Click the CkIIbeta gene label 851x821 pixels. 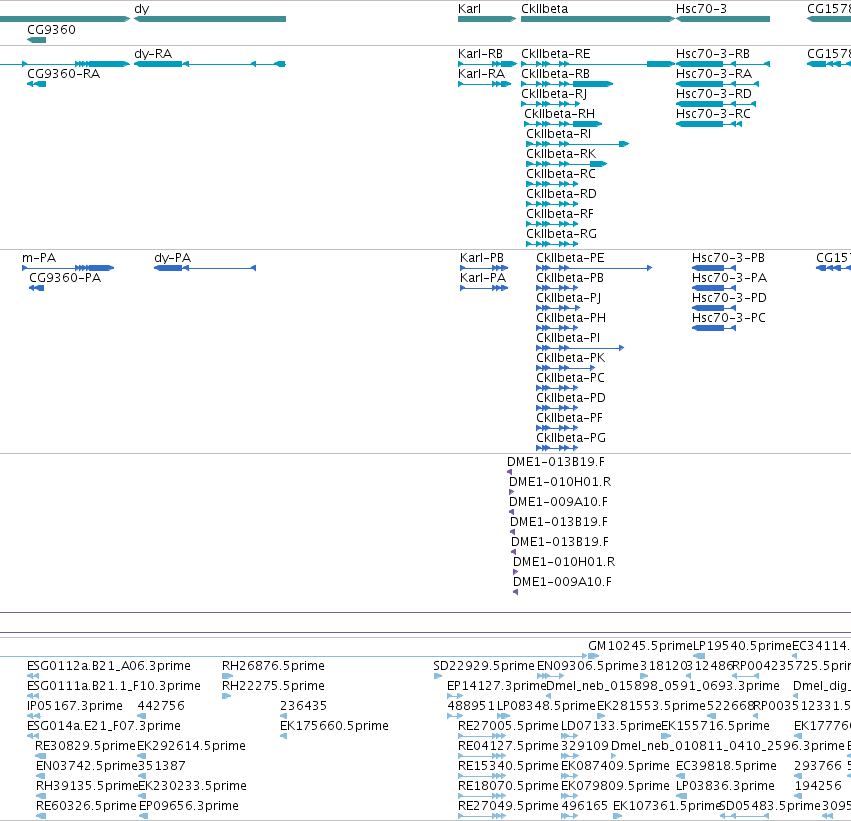point(544,9)
